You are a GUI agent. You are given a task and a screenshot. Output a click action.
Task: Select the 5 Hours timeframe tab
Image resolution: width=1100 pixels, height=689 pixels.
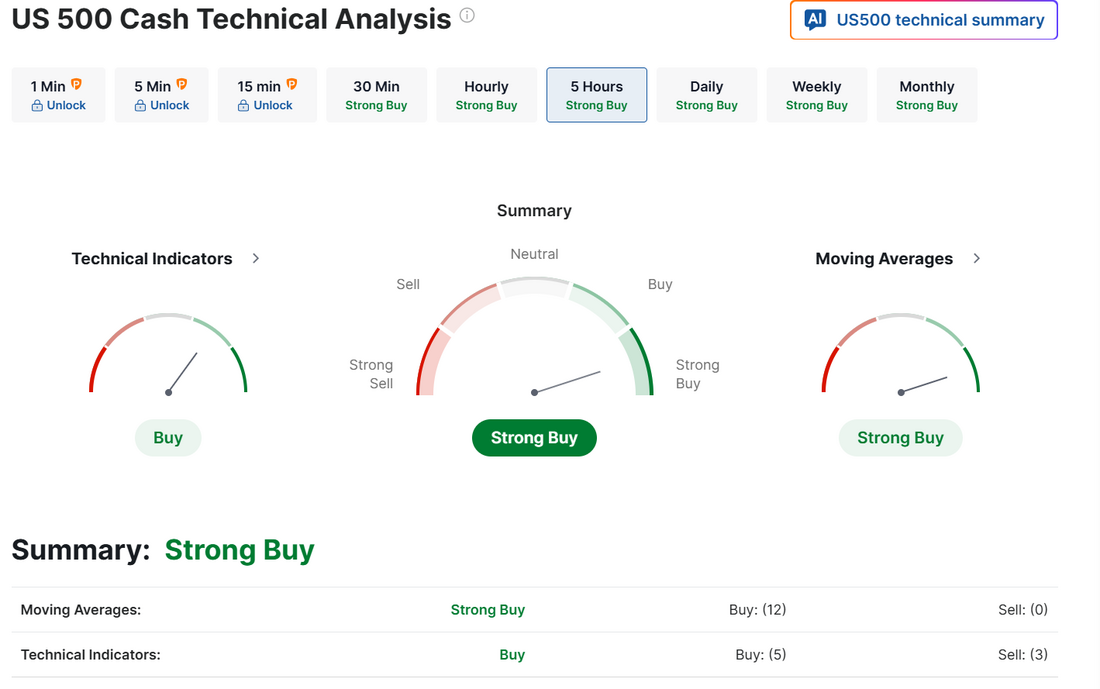[x=596, y=95]
